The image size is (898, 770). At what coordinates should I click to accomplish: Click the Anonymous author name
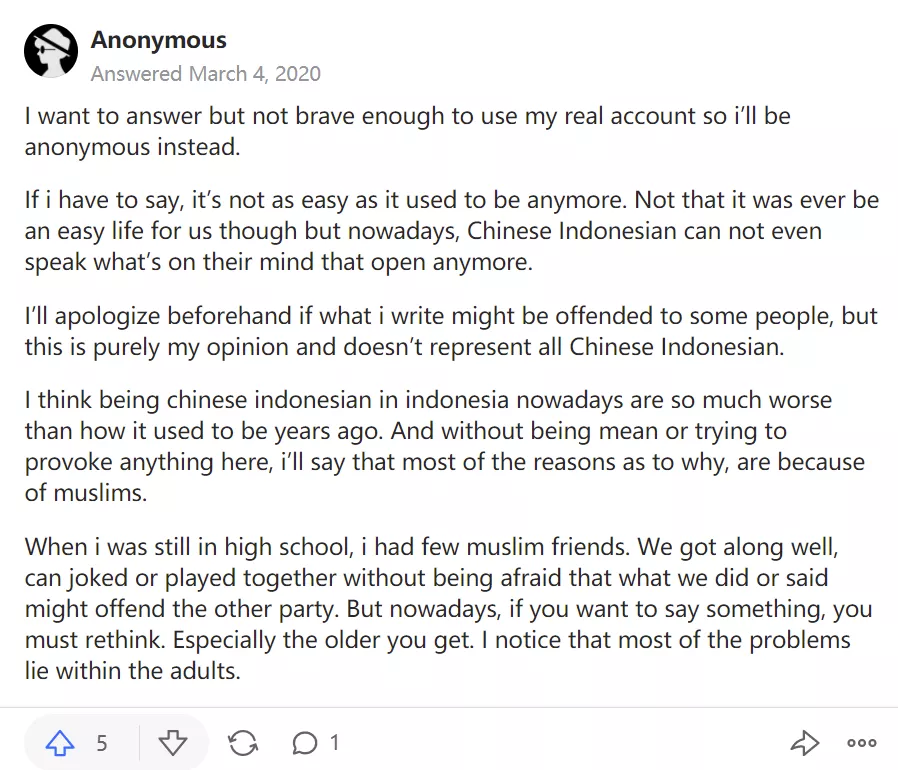[158, 41]
